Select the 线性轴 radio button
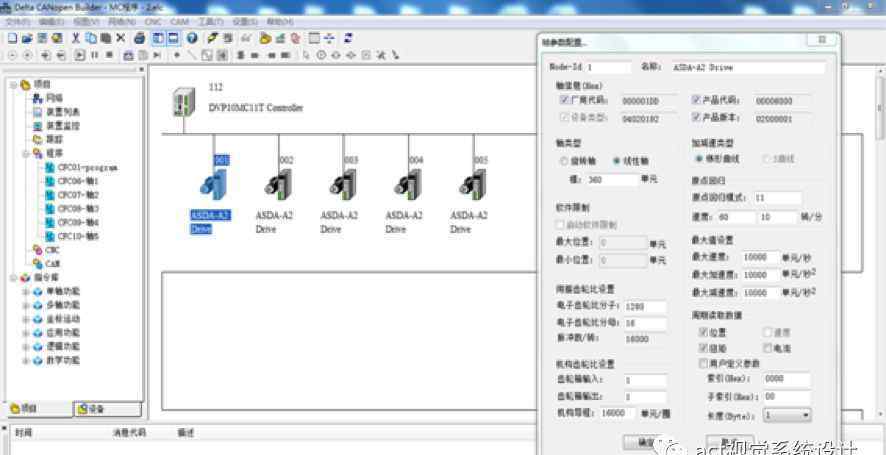886x455 pixels. (x=617, y=161)
